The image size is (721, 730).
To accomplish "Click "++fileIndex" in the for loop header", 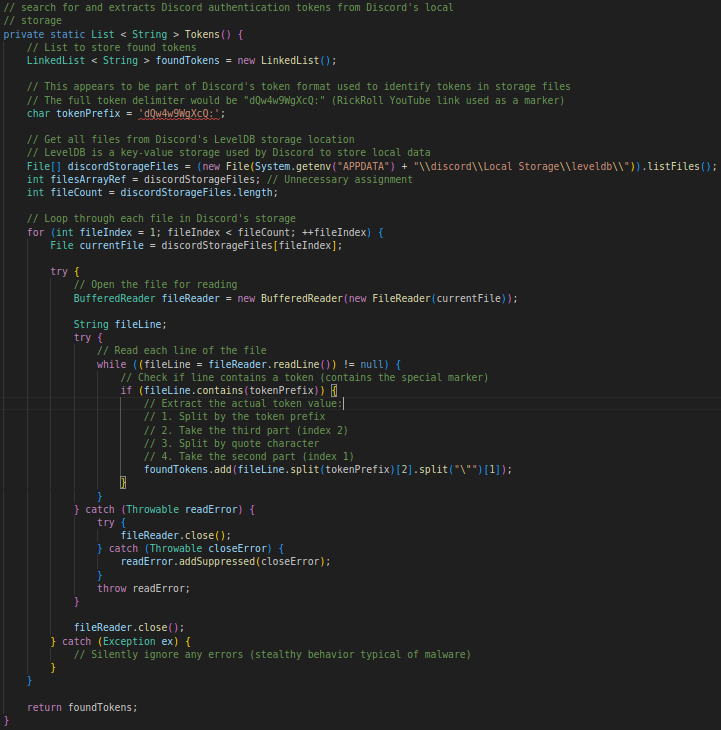I will pos(334,232).
